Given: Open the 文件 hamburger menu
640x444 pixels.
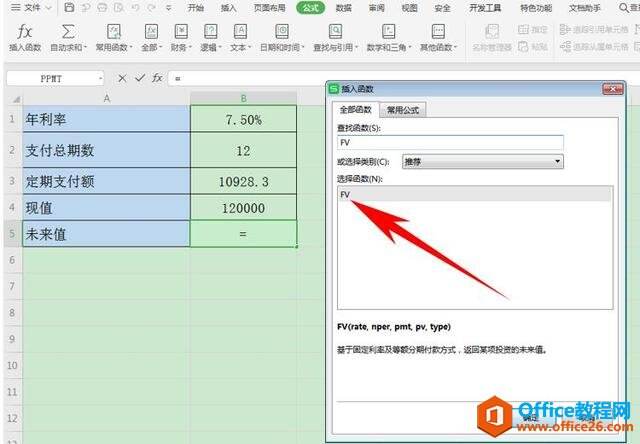Looking at the screenshot, I should click(15, 7).
